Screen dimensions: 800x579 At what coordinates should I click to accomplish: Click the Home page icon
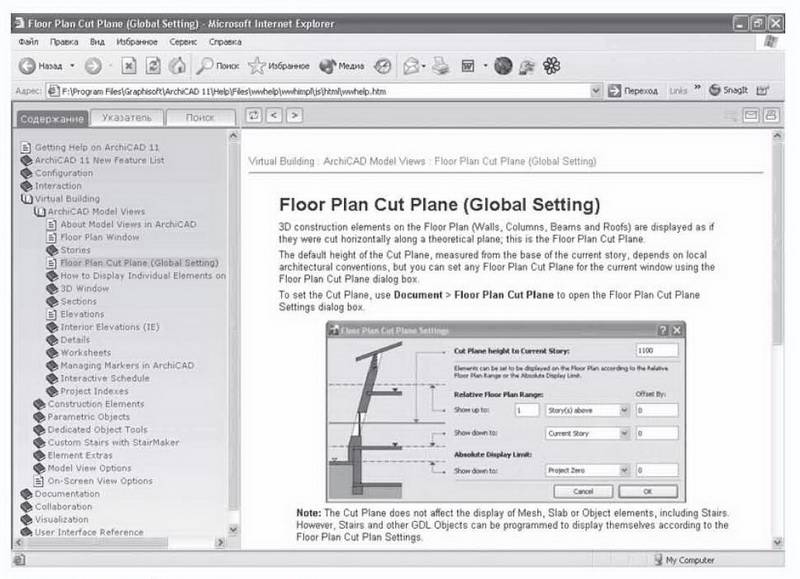click(178, 66)
